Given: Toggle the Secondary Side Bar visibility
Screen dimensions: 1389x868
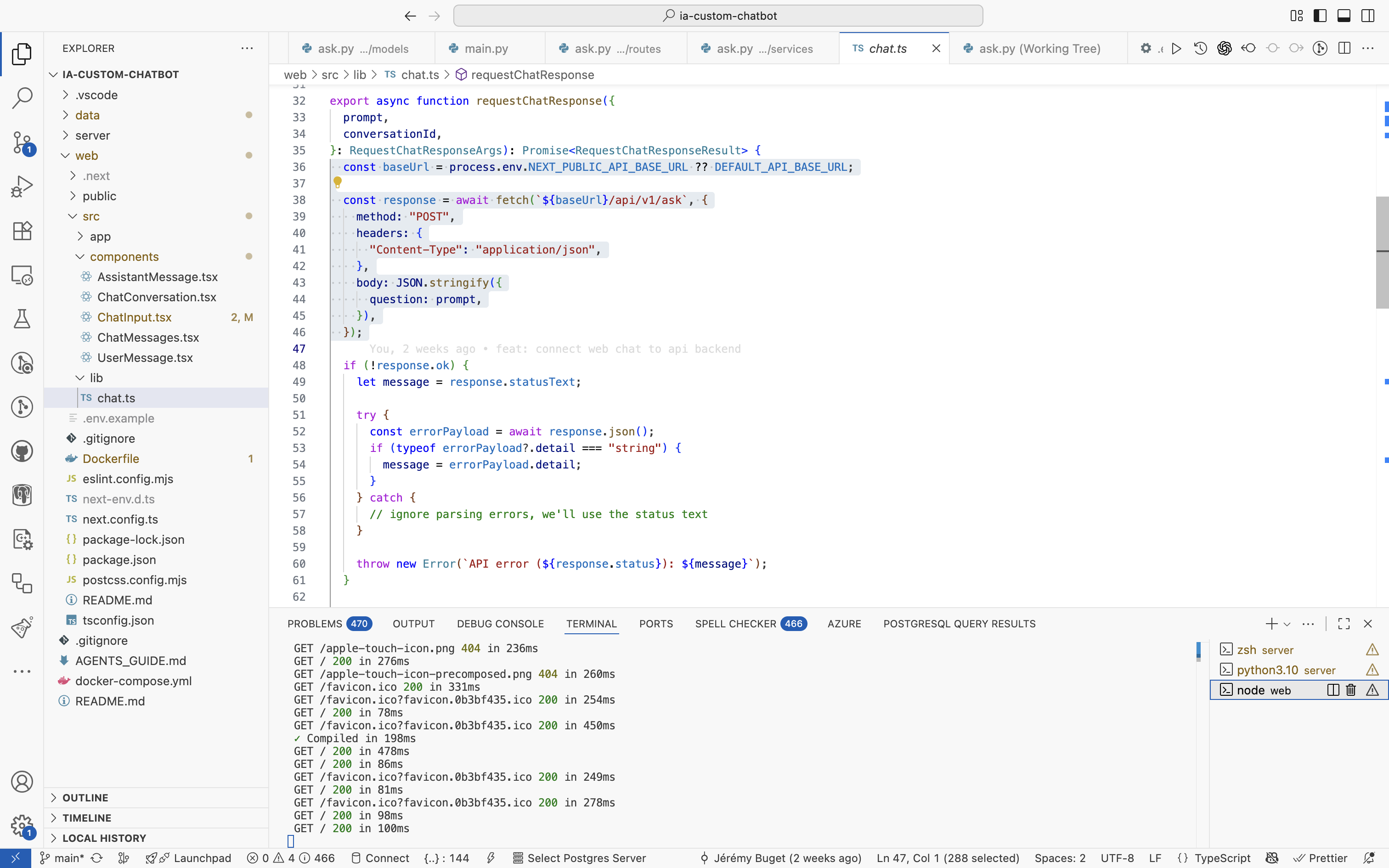Looking at the screenshot, I should coord(1368,16).
